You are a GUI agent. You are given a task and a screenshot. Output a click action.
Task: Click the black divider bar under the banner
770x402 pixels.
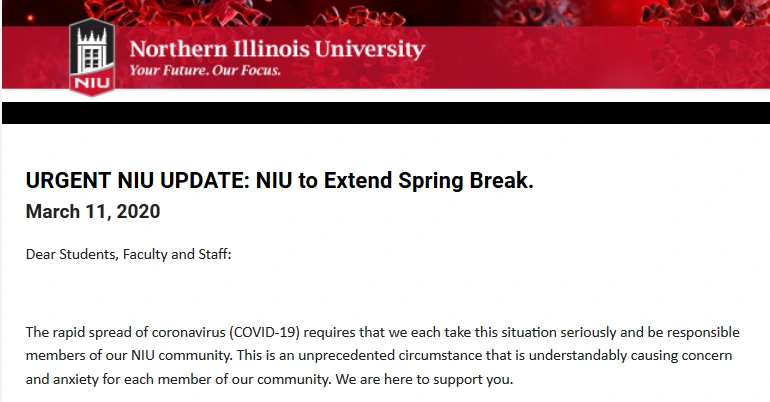click(386, 113)
